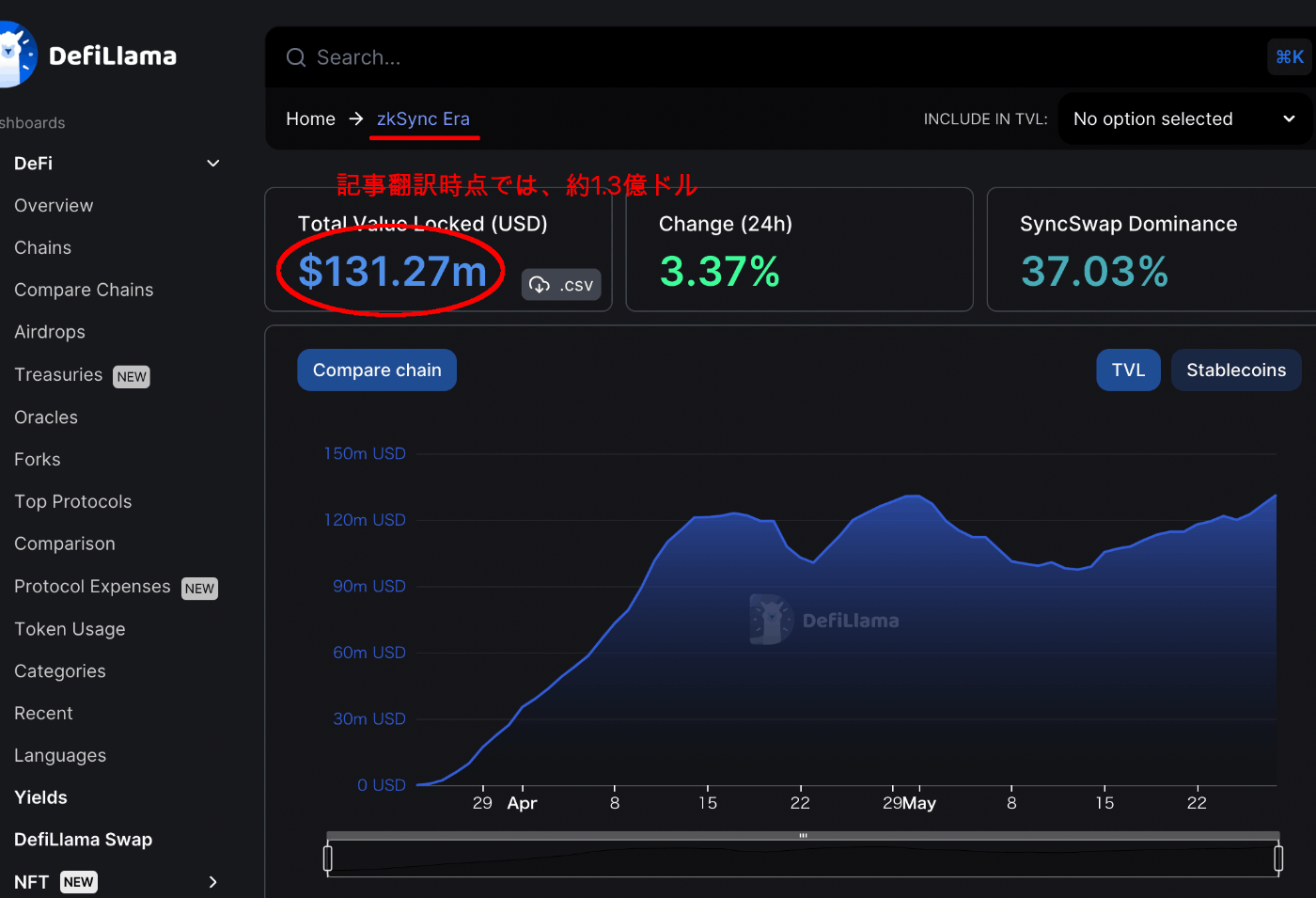
Task: Go to Home breadcrumb link
Action: [x=310, y=118]
